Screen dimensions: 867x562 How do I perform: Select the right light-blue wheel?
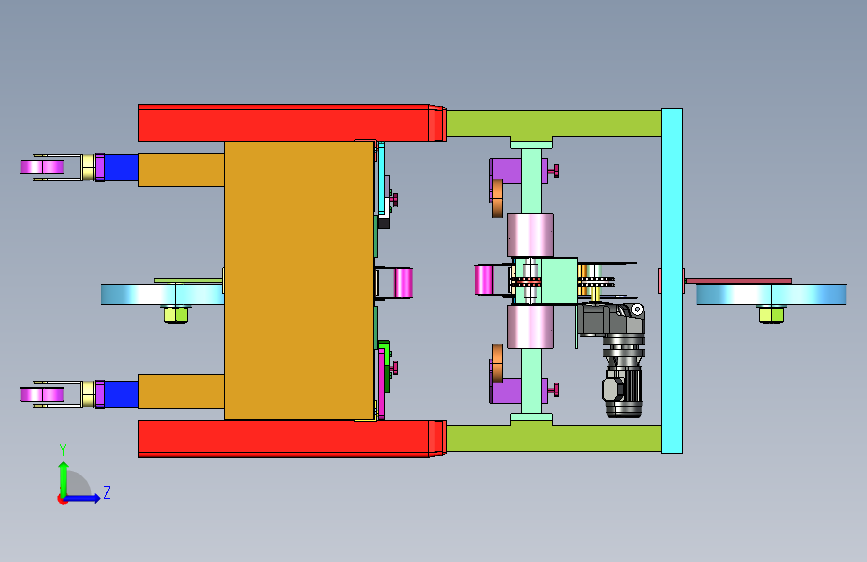pyautogui.click(x=771, y=294)
